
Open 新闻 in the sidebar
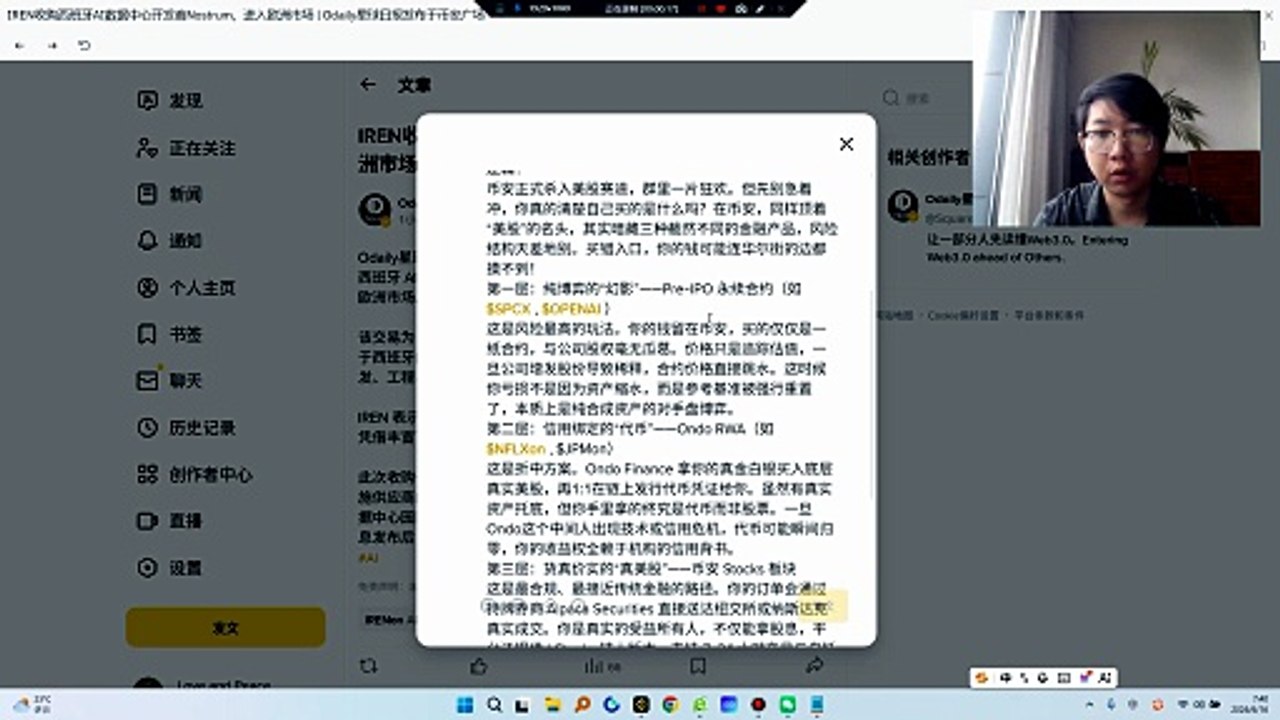[x=170, y=194]
